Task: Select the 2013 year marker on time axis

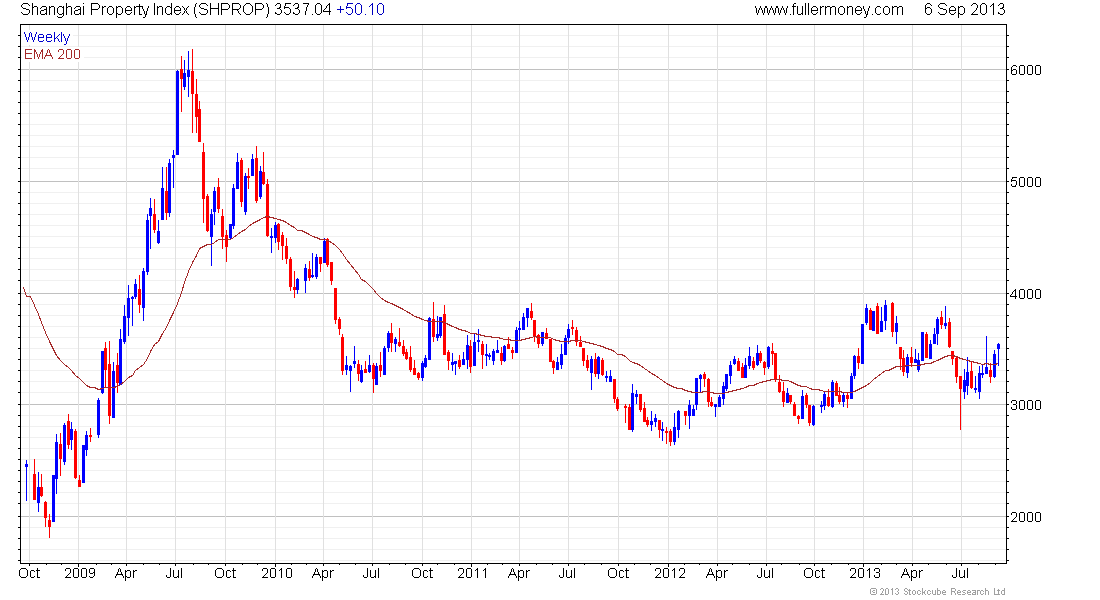Action: click(864, 574)
